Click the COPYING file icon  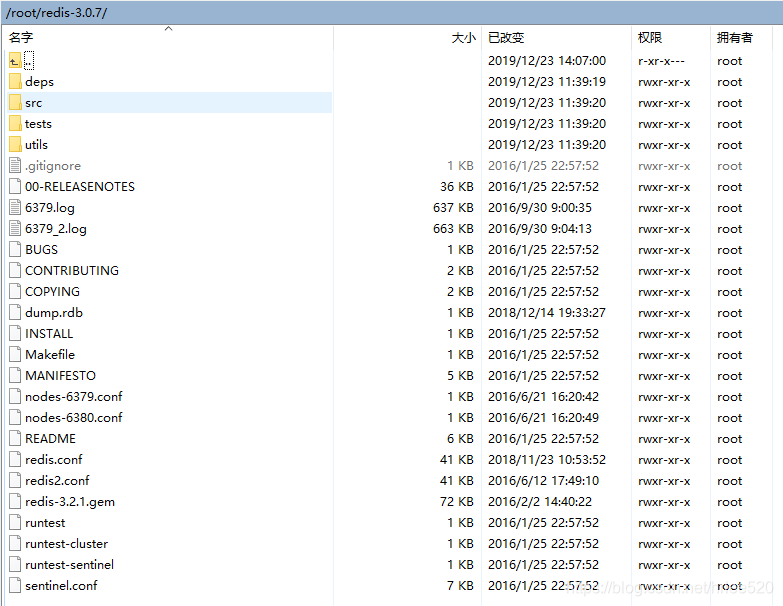click(x=15, y=291)
